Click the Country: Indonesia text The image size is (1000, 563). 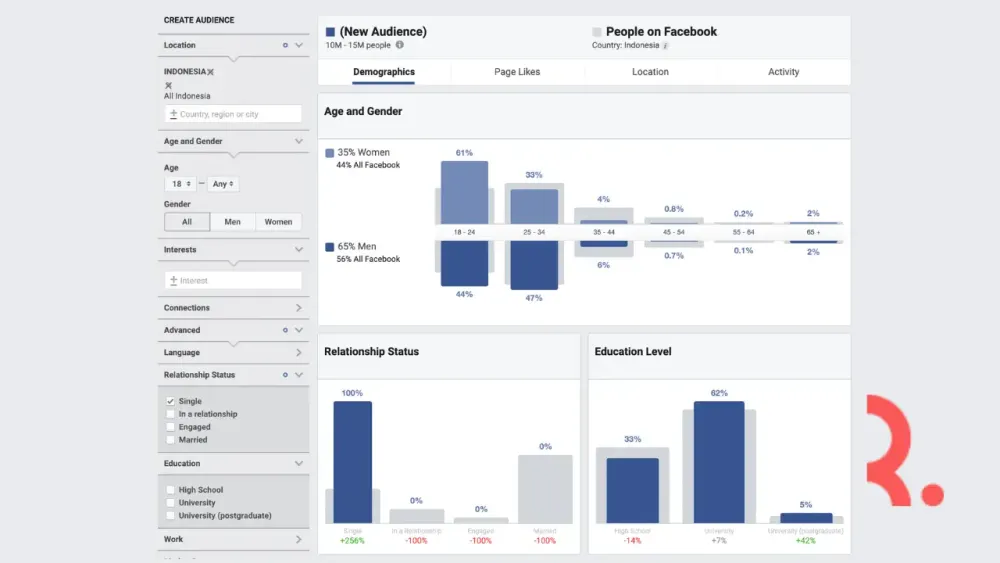626,45
